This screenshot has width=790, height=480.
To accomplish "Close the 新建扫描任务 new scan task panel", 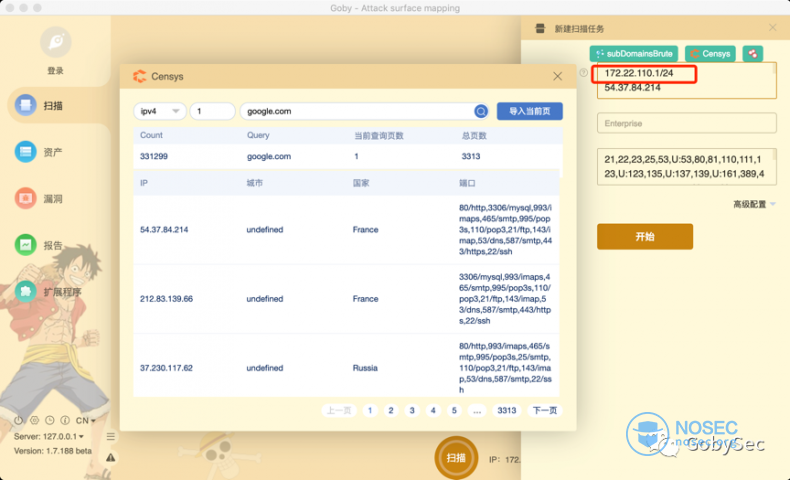I will click(772, 28).
